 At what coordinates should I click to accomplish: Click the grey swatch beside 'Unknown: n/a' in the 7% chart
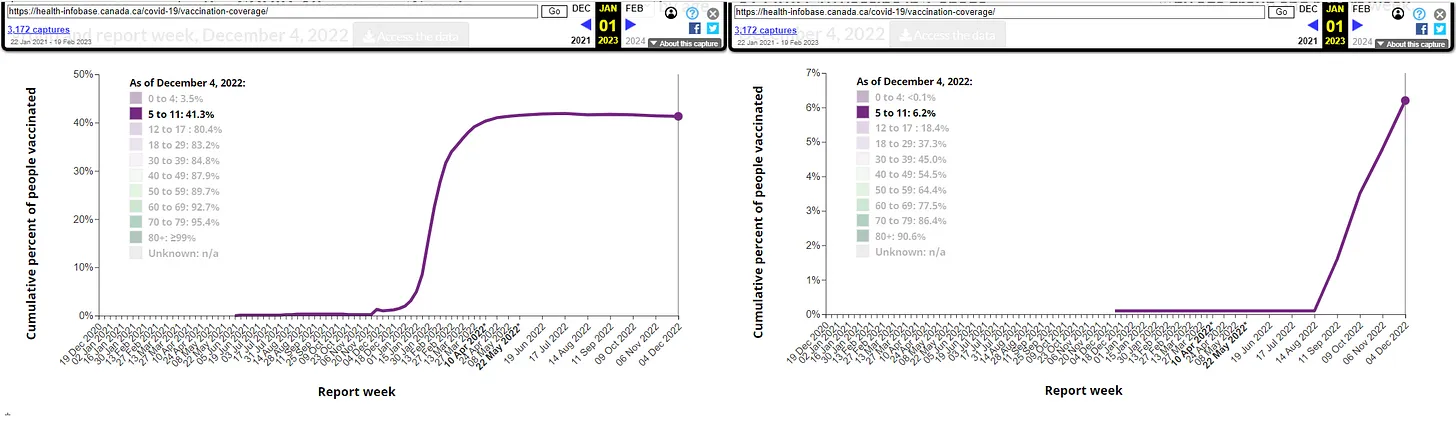(x=862, y=253)
